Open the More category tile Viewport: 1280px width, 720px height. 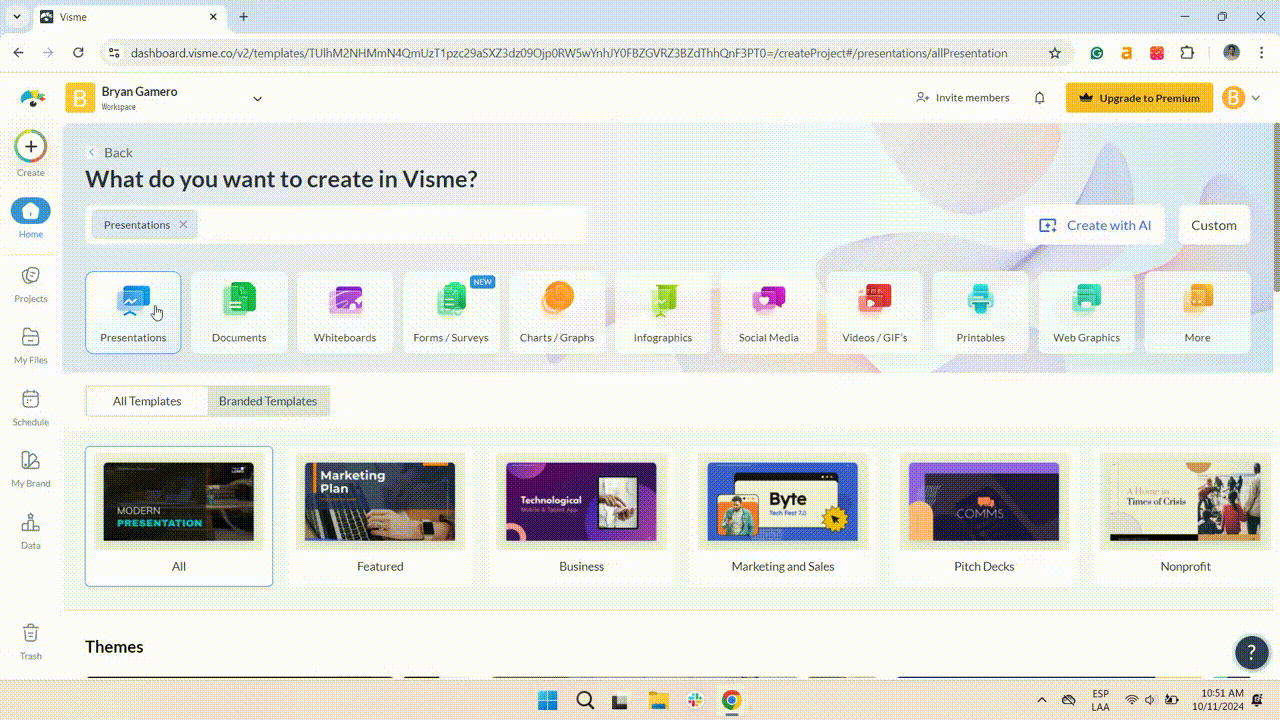point(1198,313)
